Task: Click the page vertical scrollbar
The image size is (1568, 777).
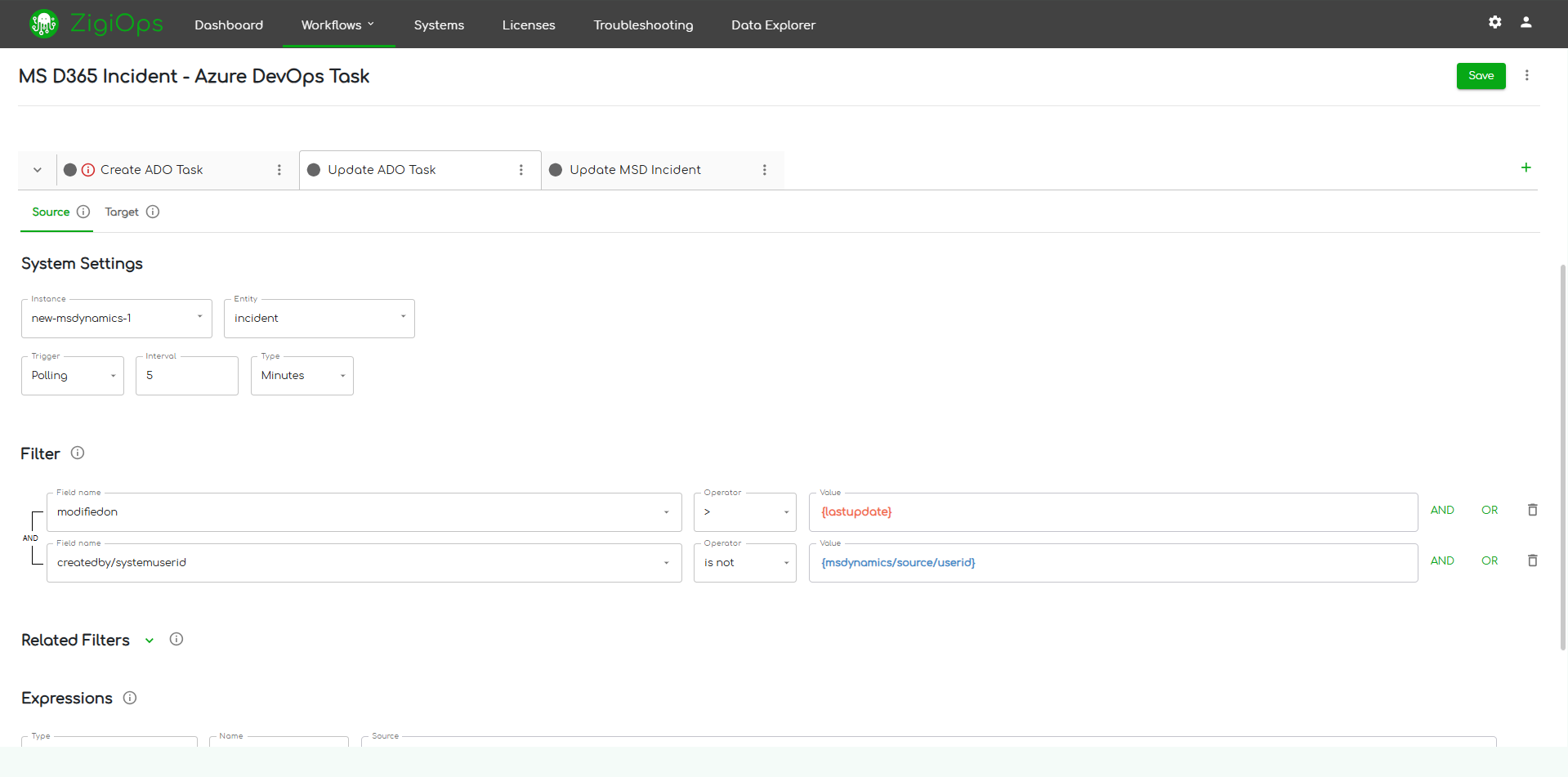Action: [1563, 458]
